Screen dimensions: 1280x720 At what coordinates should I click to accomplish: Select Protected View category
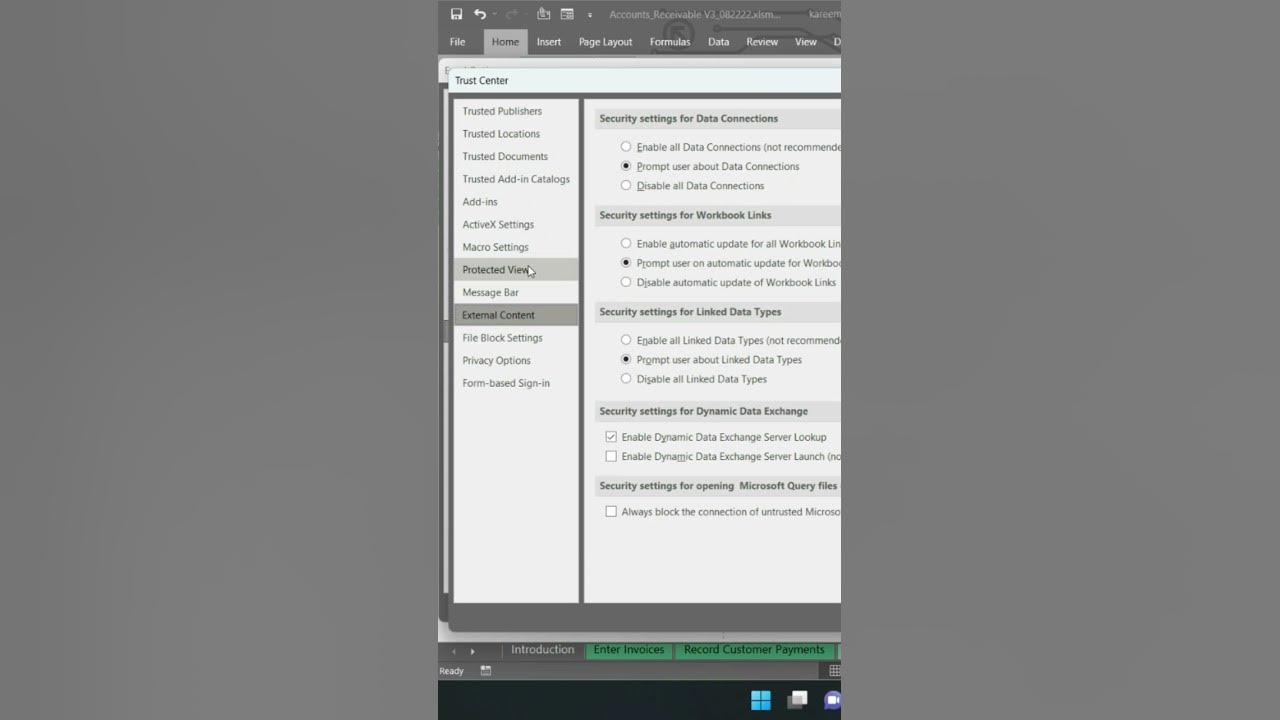click(516, 270)
